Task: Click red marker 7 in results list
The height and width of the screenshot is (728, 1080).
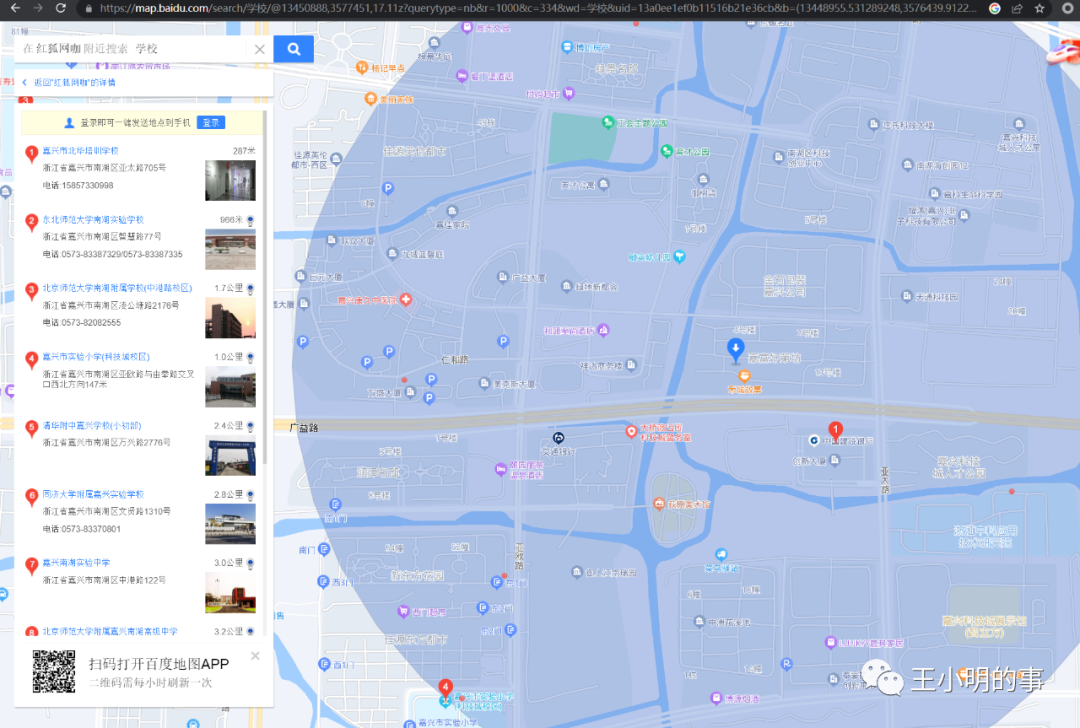Action: 31,565
